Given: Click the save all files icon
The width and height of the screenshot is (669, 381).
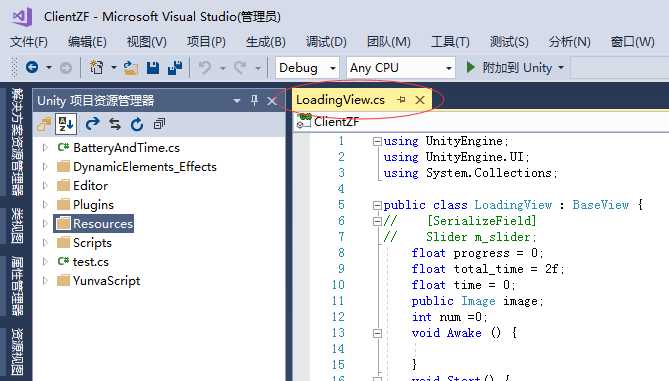Looking at the screenshot, I should coord(175,67).
